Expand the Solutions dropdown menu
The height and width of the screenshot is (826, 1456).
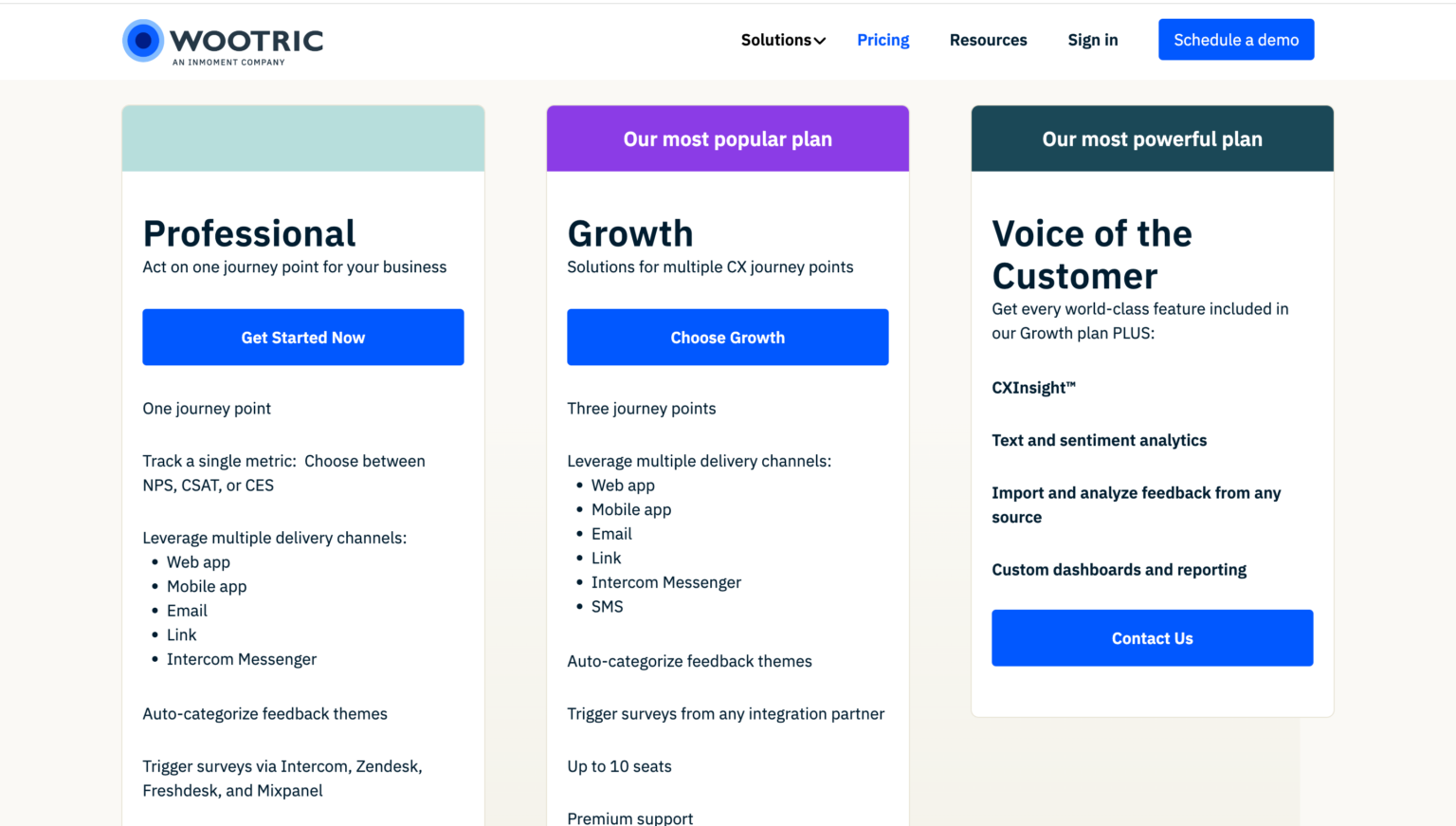coord(776,40)
